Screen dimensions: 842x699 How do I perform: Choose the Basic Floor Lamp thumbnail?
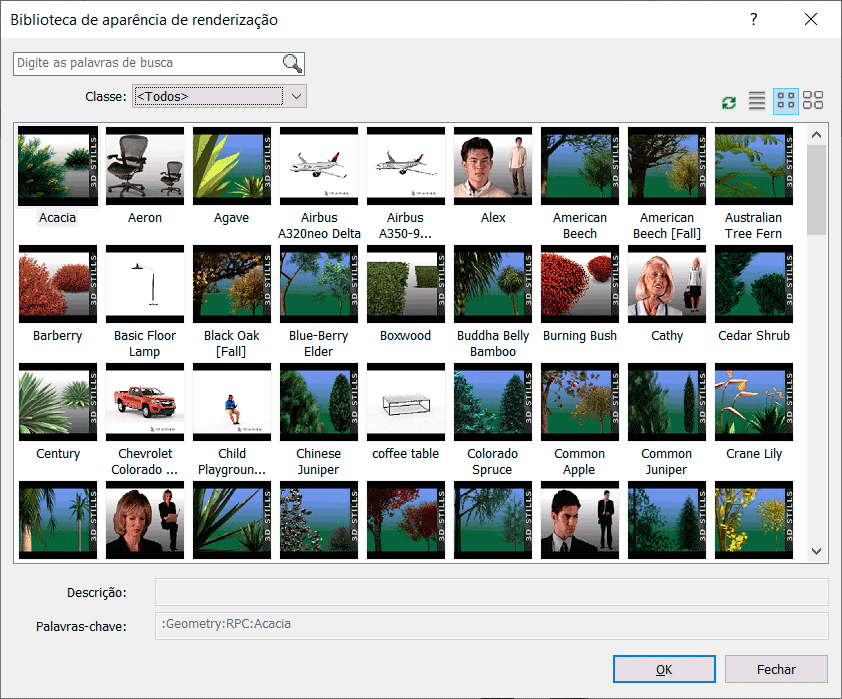pos(145,284)
